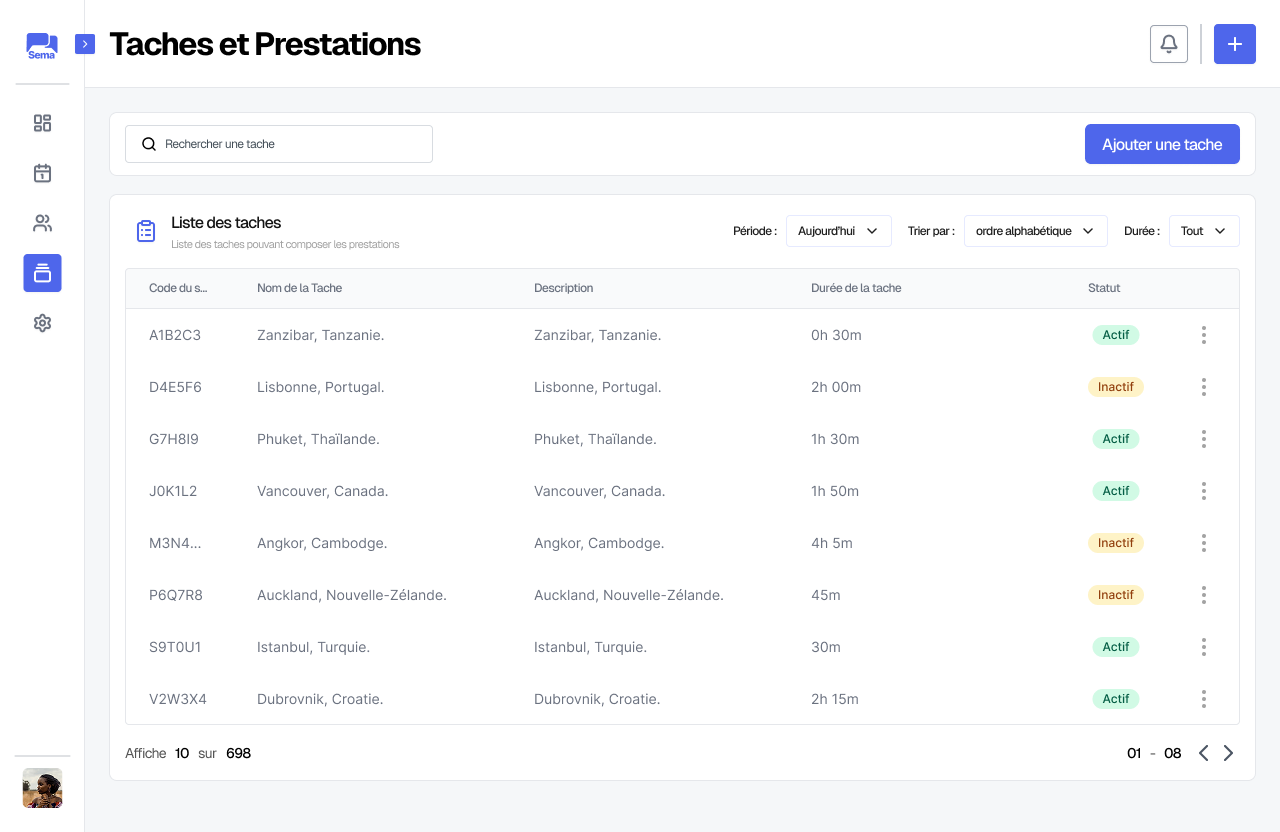This screenshot has height=832, width=1280.
Task: Click the user profile avatar thumbnail
Action: [42, 788]
